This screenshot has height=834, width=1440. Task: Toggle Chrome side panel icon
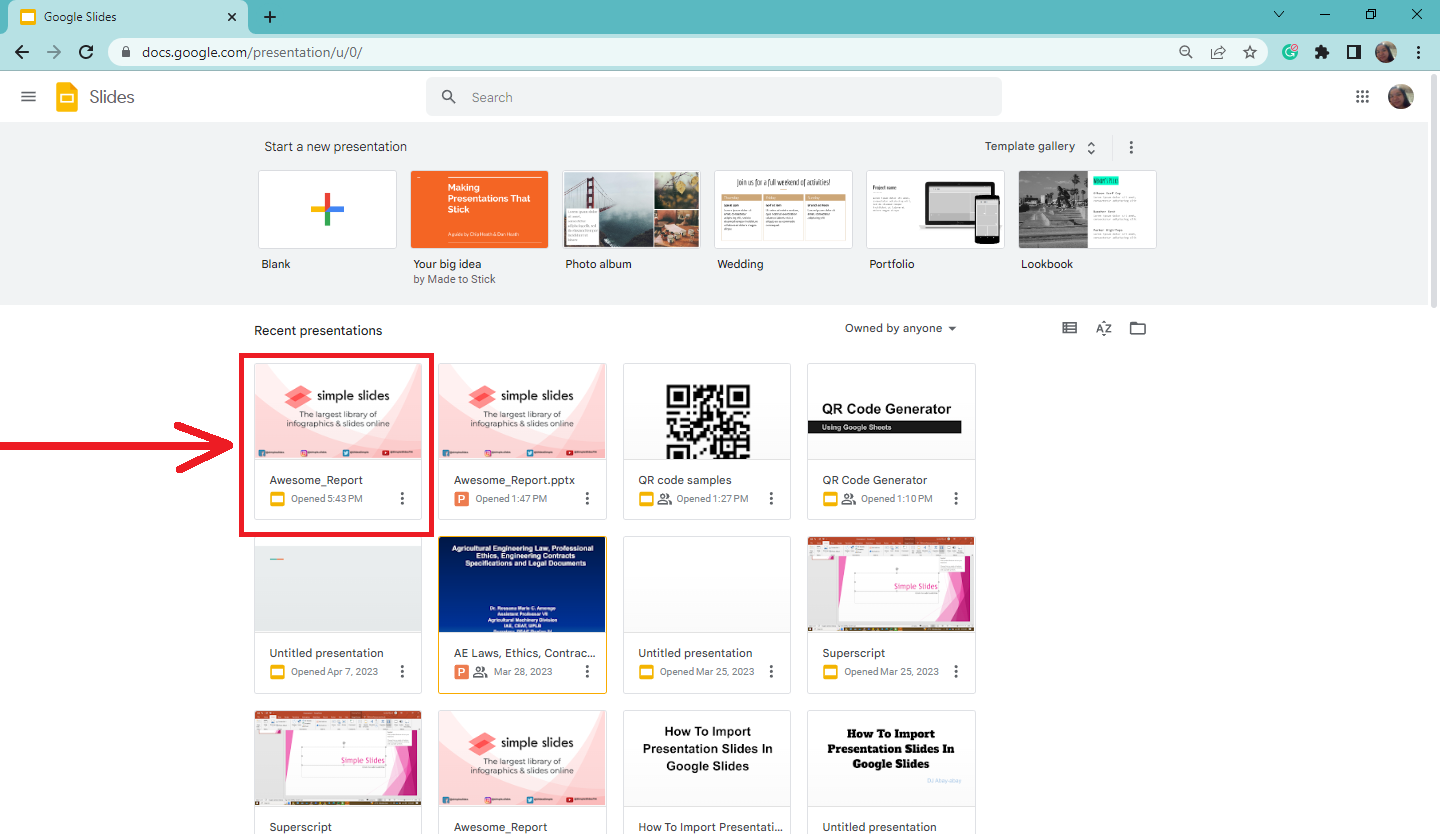click(x=1354, y=52)
